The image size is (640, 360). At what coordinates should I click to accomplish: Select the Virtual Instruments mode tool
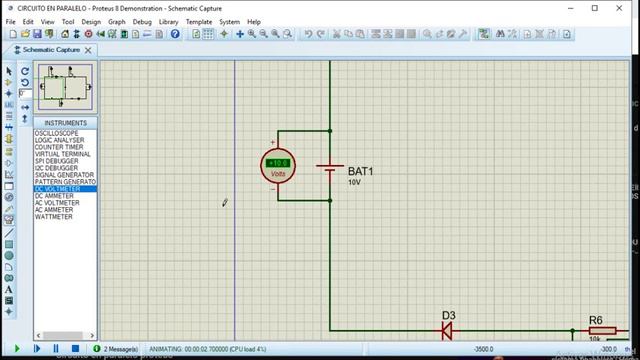(x=9, y=220)
